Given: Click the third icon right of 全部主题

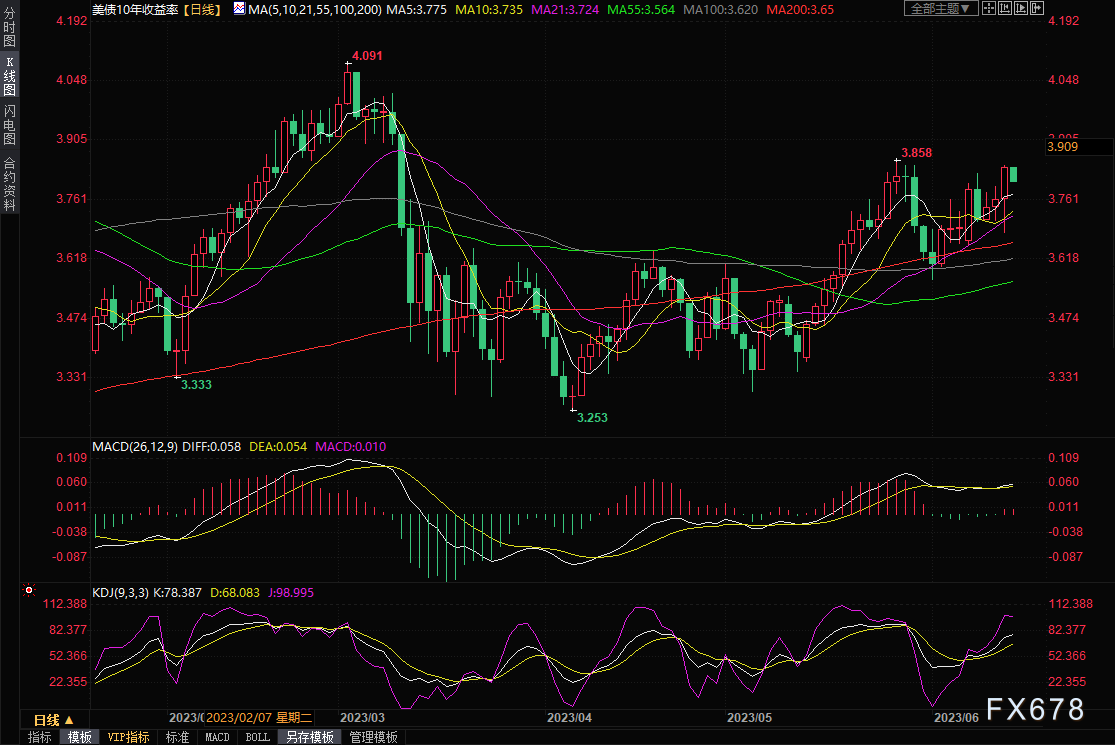Looking at the screenshot, I should [1022, 8].
